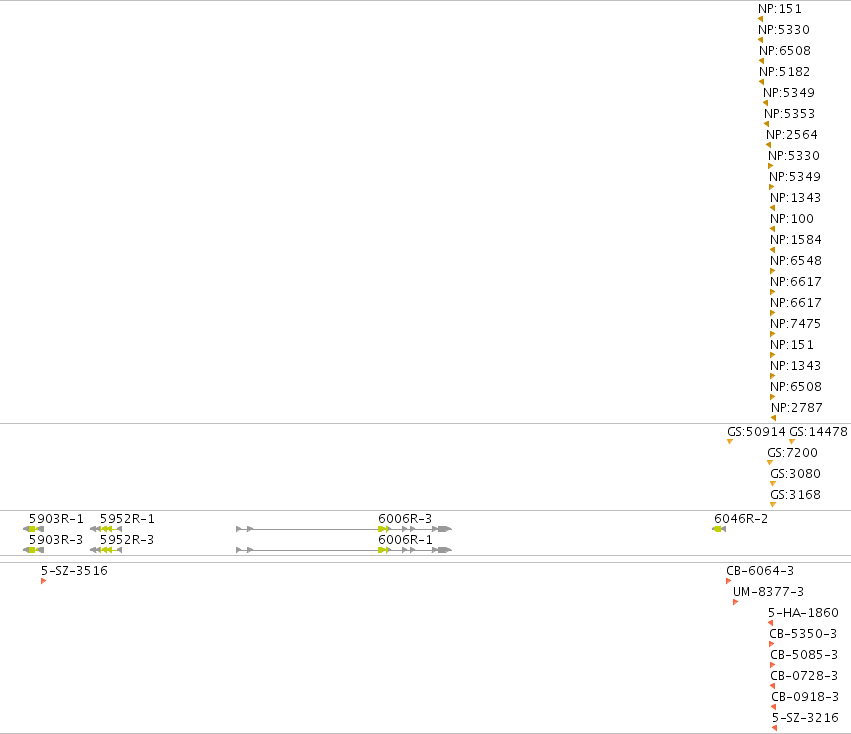Open the 6006R-1 transcript label

tap(405, 540)
